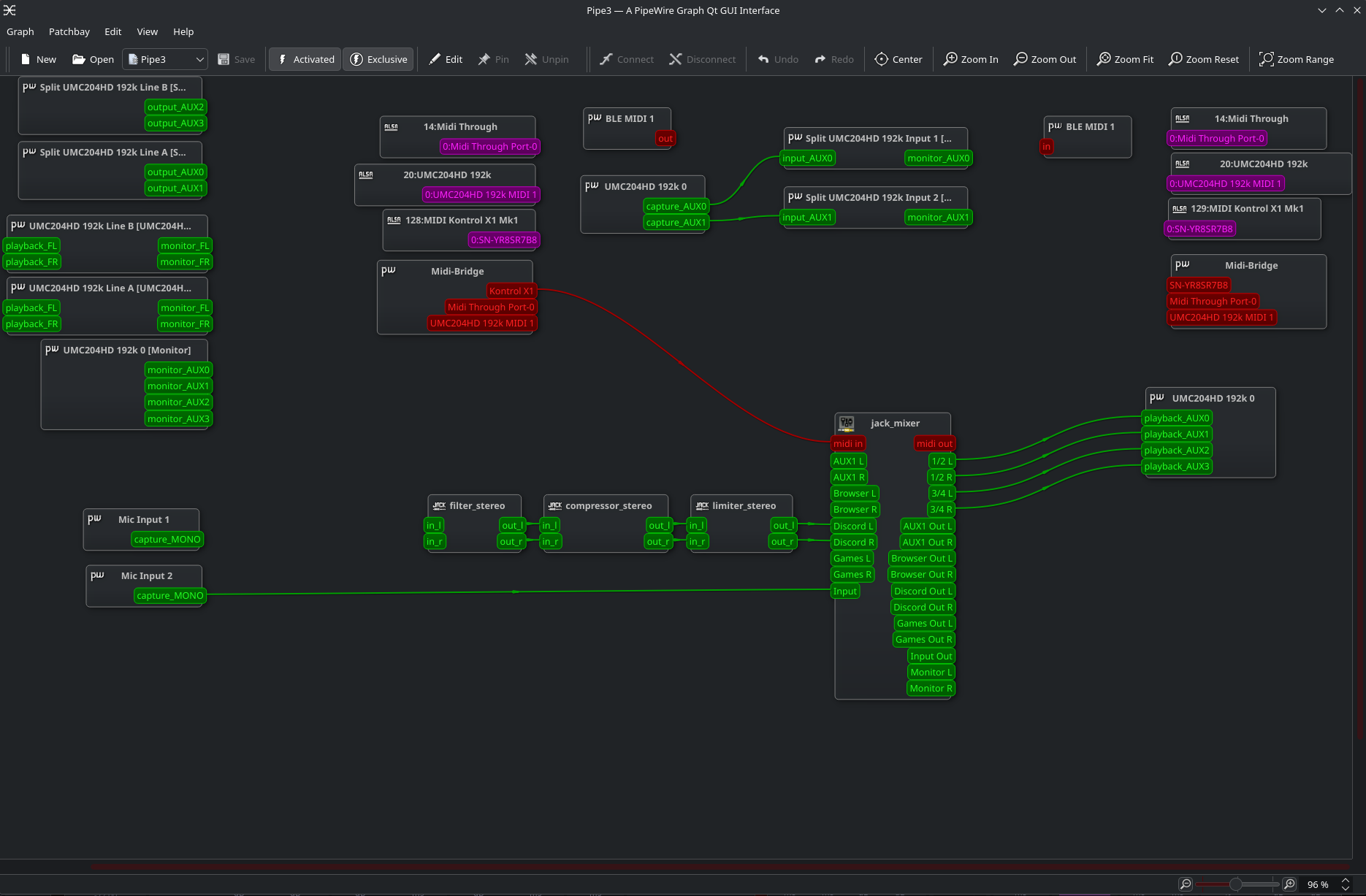Adjust the zoom slider in status bar
Viewport: 1366px width, 896px height.
point(1237,884)
